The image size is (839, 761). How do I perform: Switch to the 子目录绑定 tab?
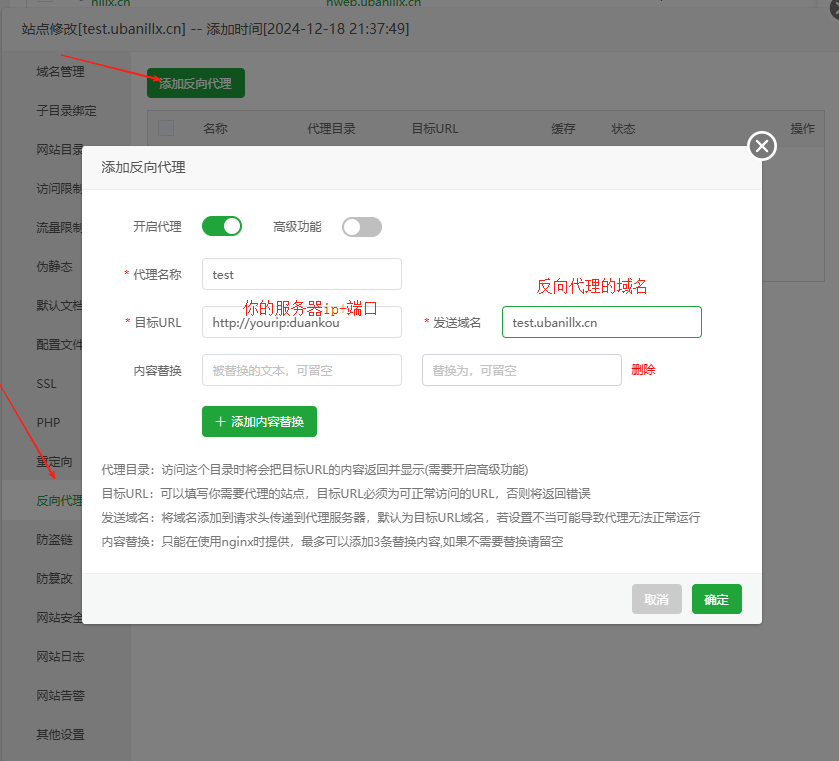[66, 111]
